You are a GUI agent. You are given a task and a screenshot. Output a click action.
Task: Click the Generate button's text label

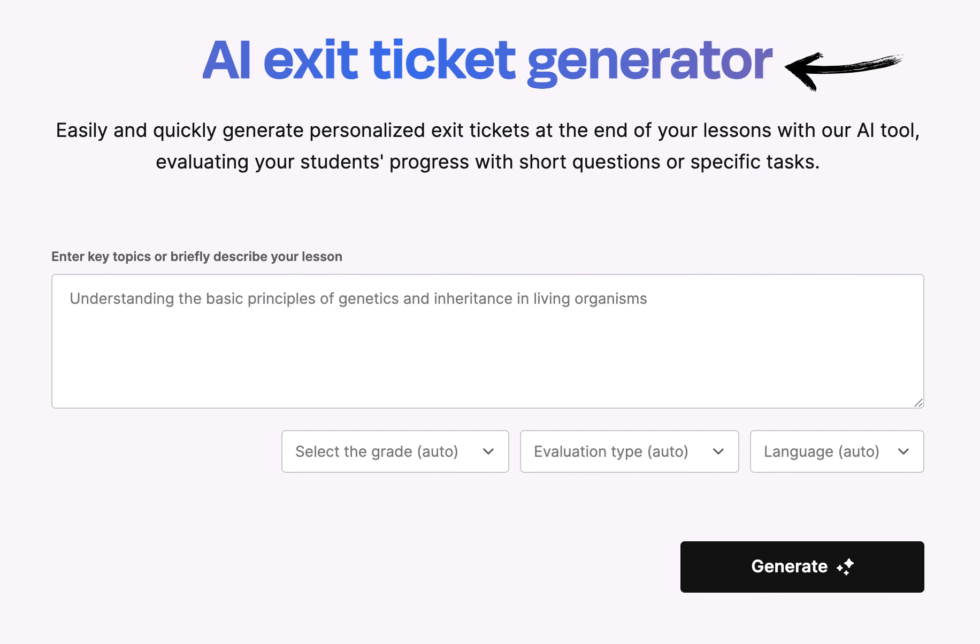pyautogui.click(x=789, y=567)
